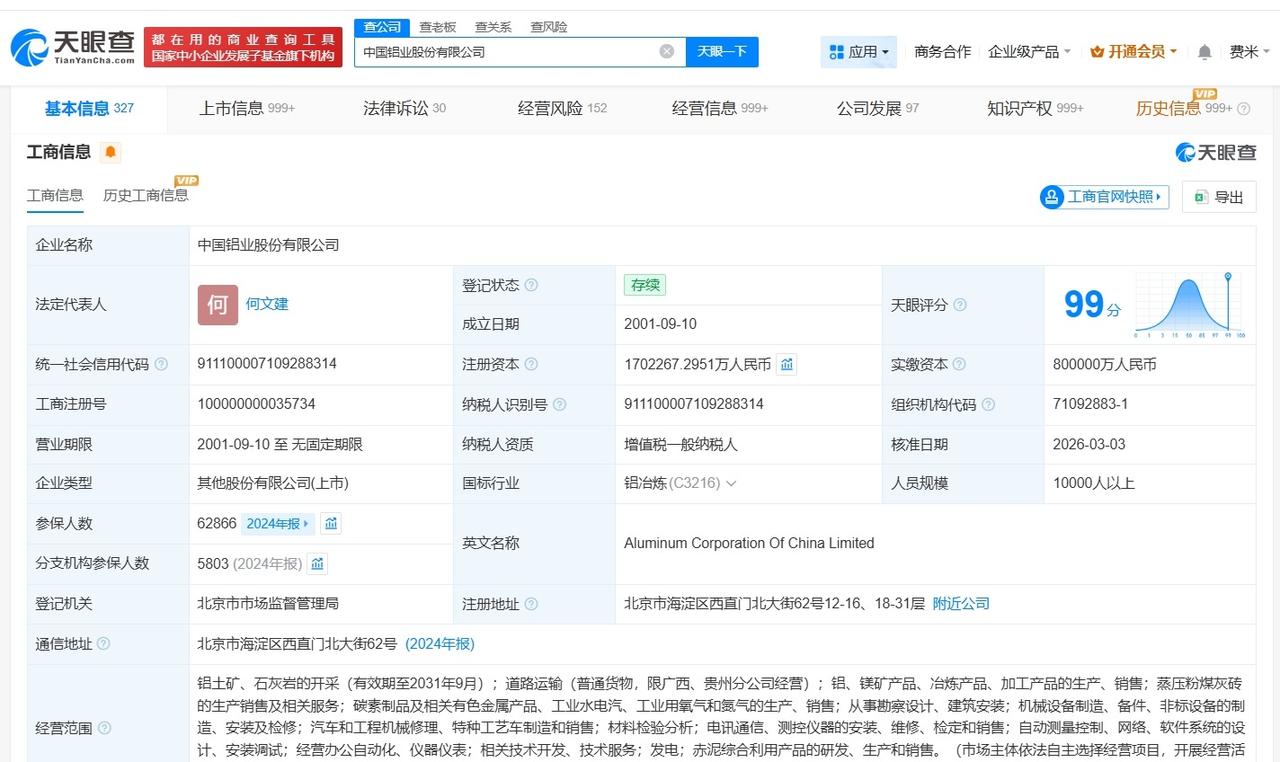Clear the search box text
Screen dimensions: 1280x762
point(666,51)
